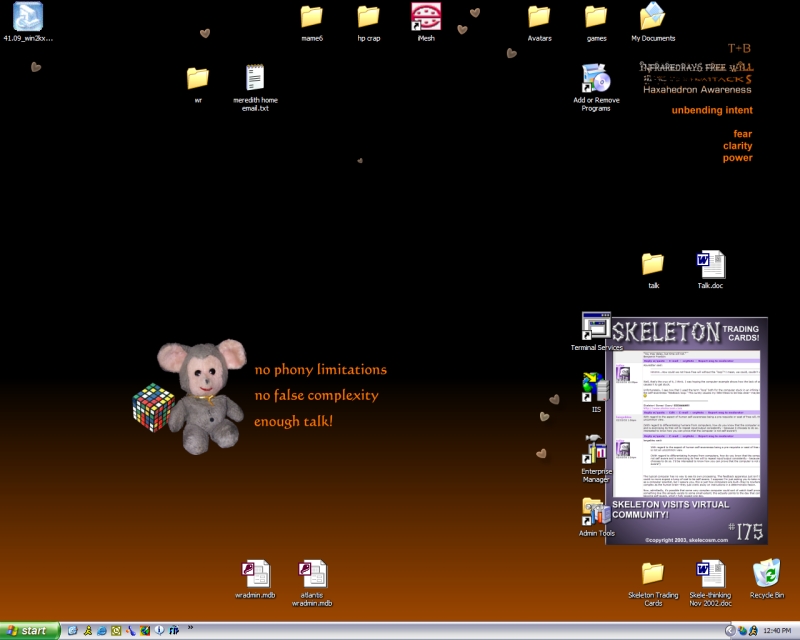Open the Avatars folder
Viewport: 800px width, 640px height.
[x=539, y=17]
